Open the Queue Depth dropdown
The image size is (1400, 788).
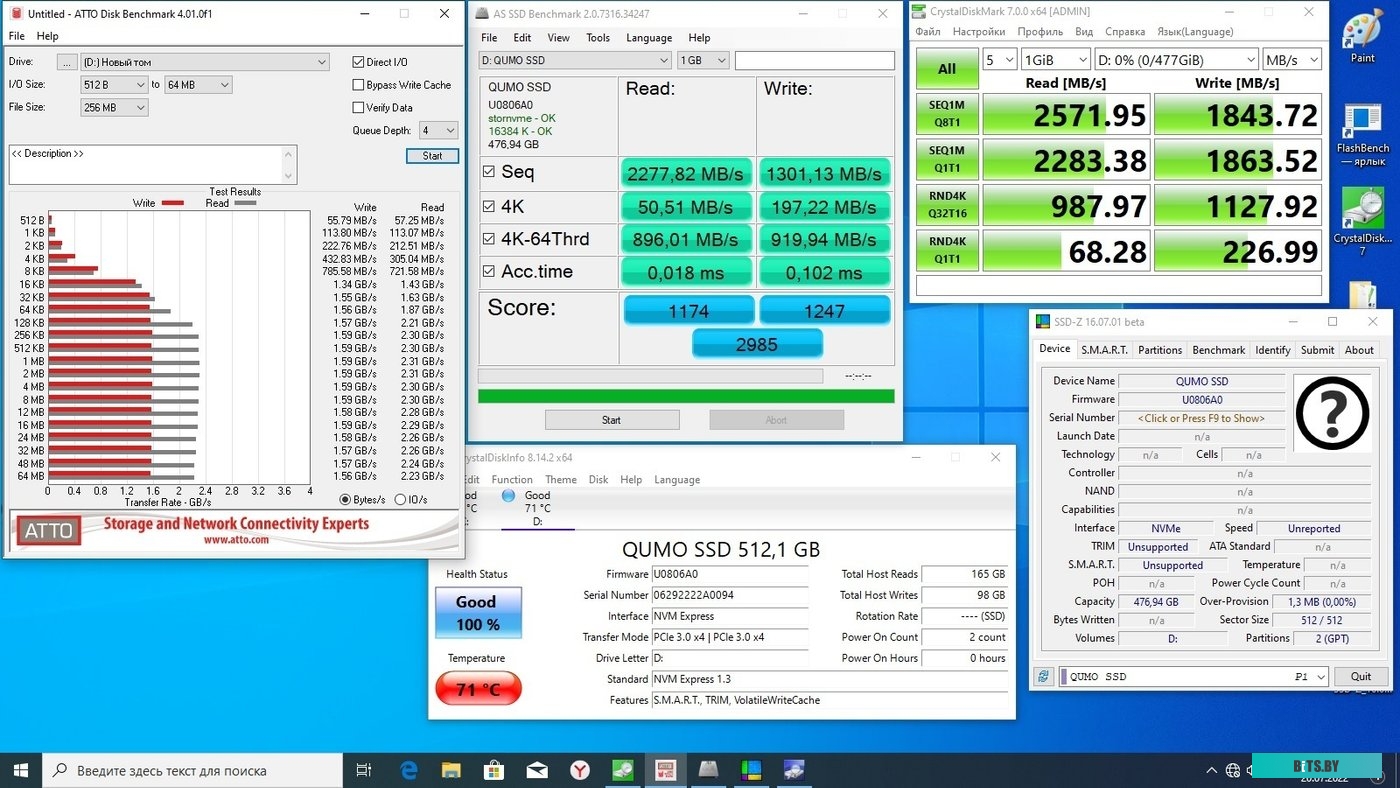tap(438, 130)
